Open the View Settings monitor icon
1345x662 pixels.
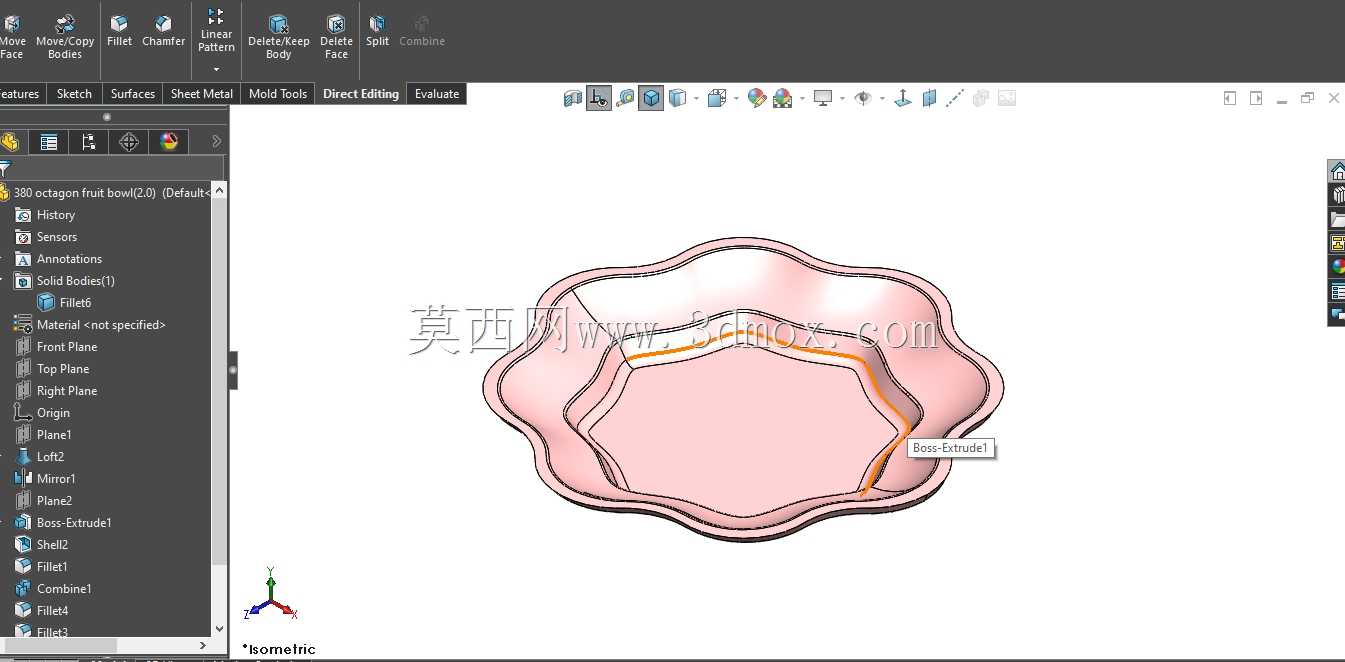pyautogui.click(x=823, y=98)
